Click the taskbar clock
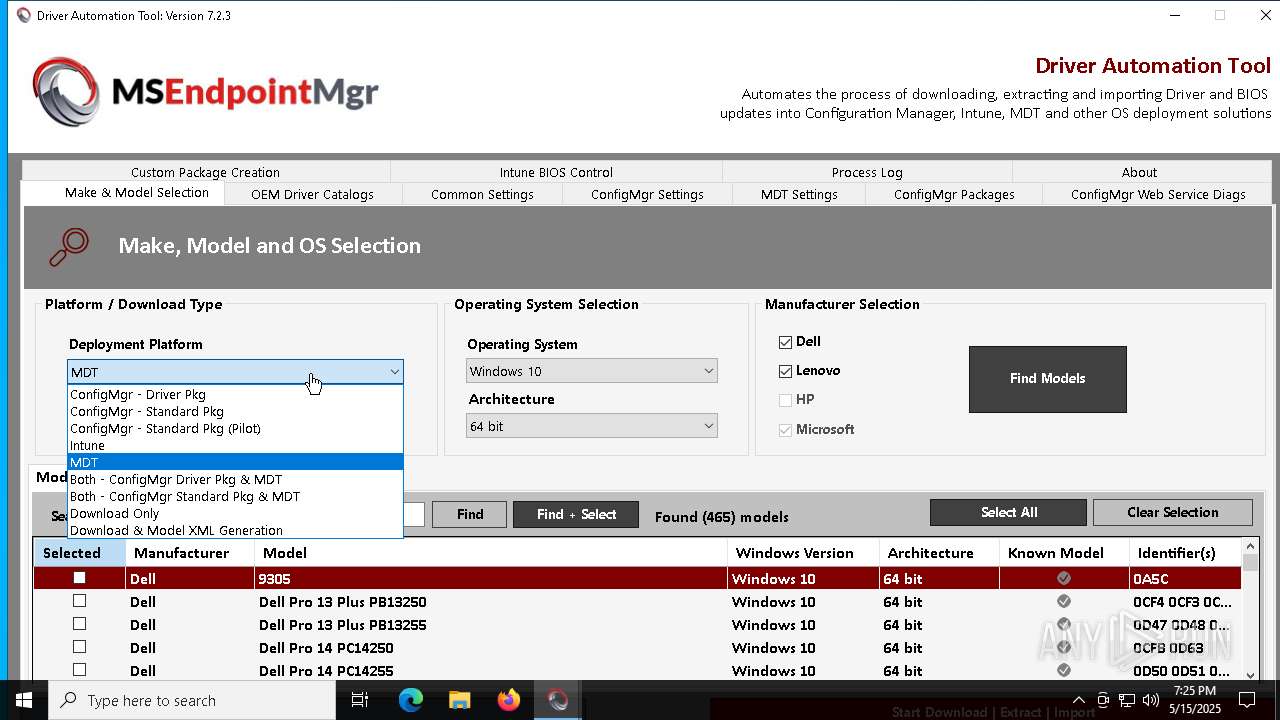 (1194, 700)
